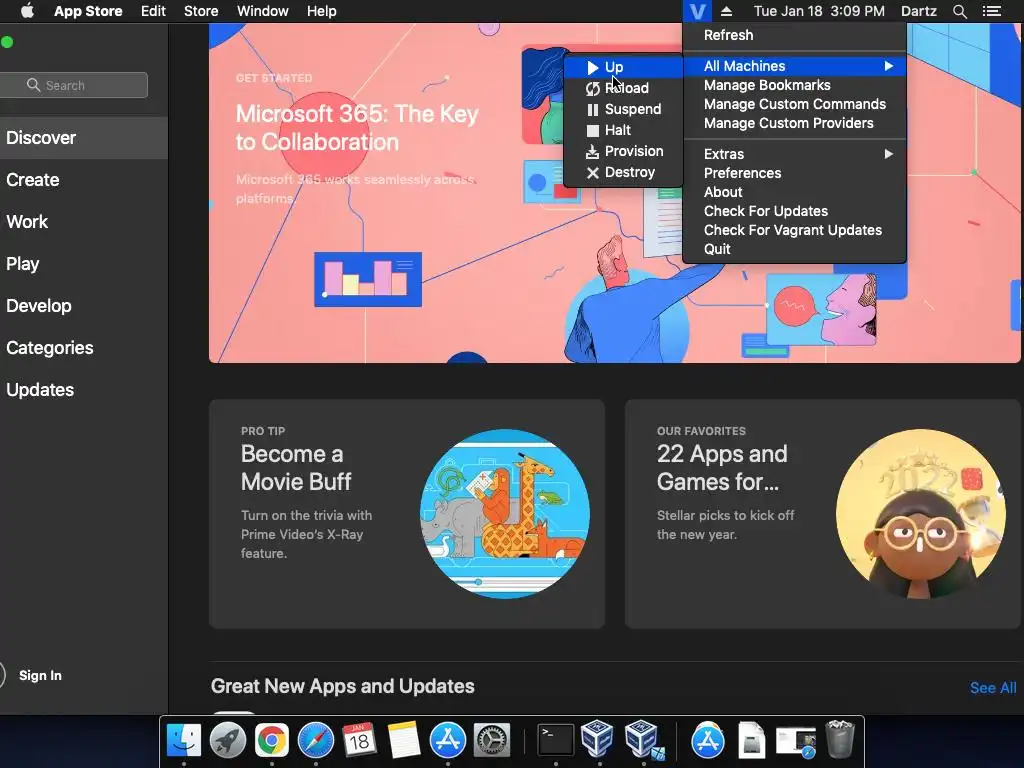1024x768 pixels.
Task: Click the Vagrant Manager menu bar icon
Action: pos(697,11)
